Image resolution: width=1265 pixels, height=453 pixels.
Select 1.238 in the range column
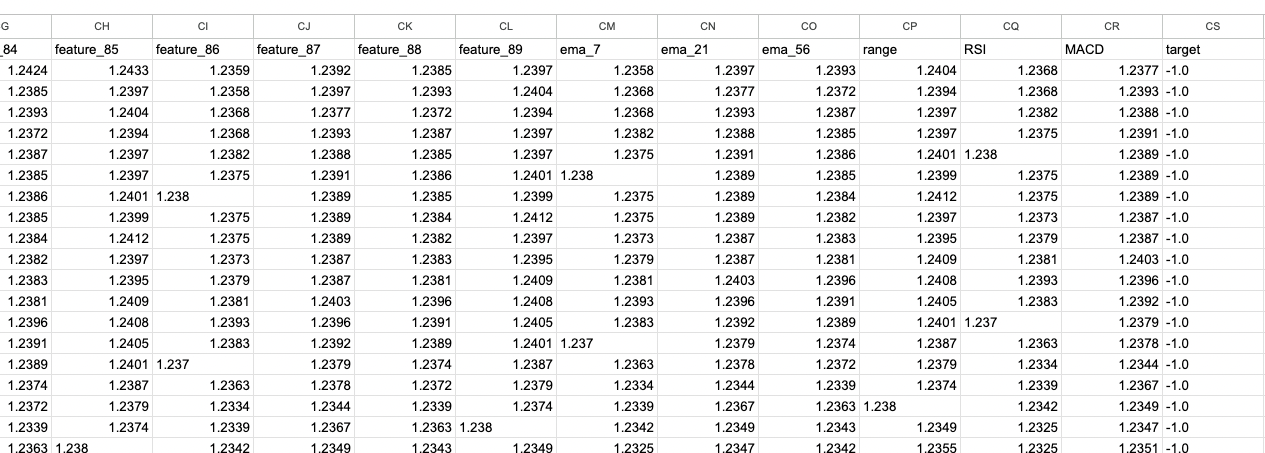point(910,406)
